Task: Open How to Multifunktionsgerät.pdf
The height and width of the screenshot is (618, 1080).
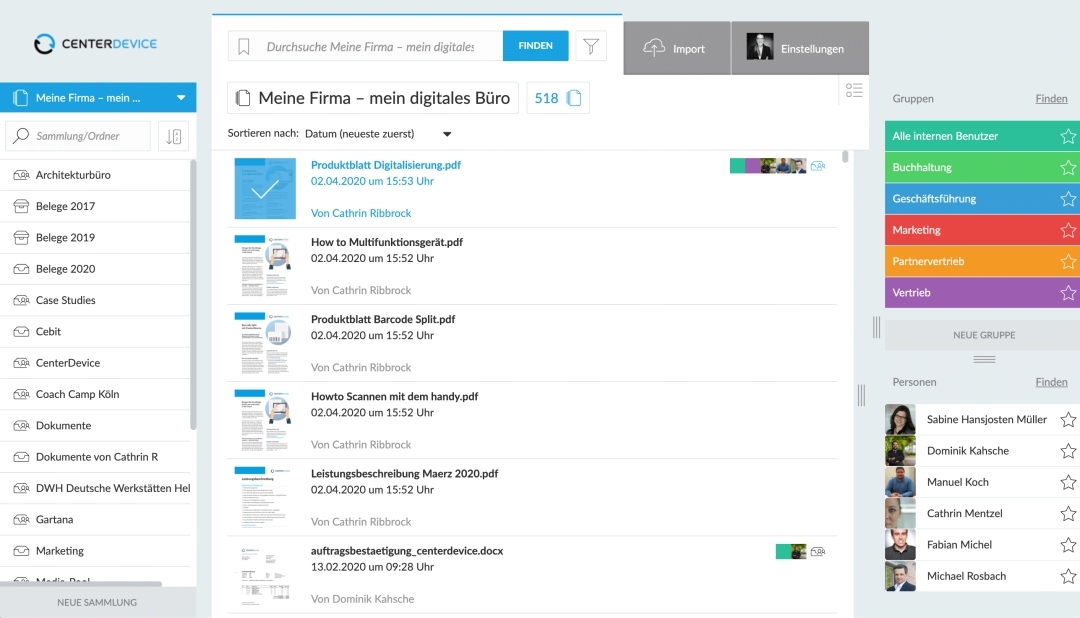Action: point(386,243)
